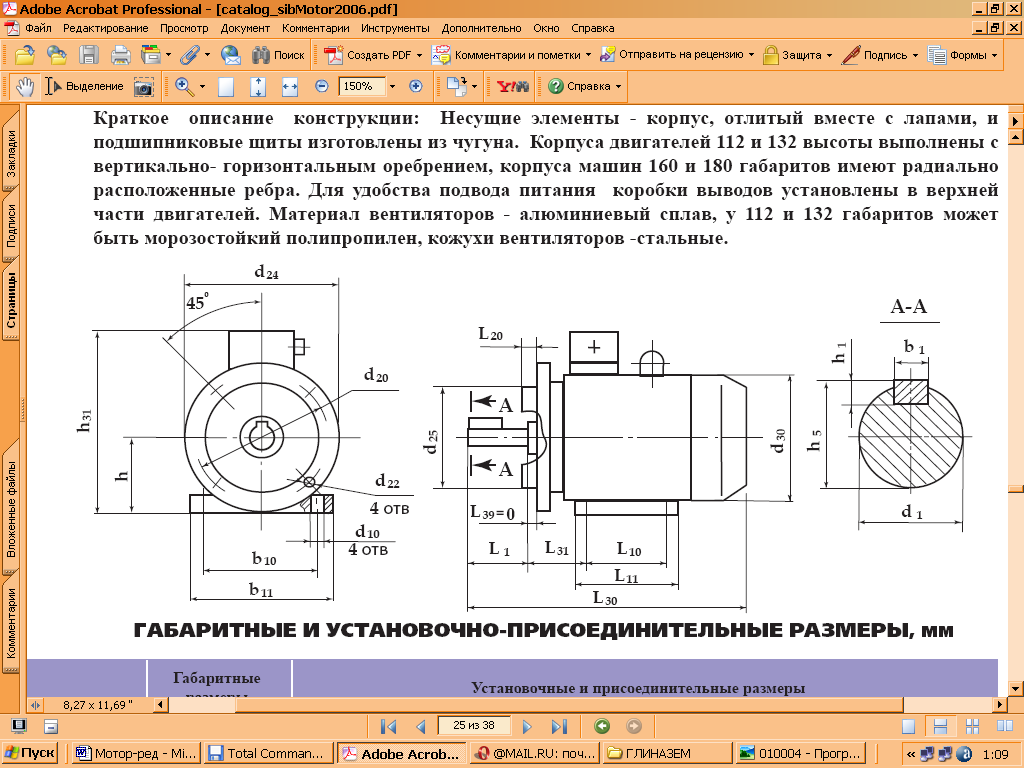Switch to Continuous Facing layout
Viewport: 1024px width, 768px height.
(972, 727)
